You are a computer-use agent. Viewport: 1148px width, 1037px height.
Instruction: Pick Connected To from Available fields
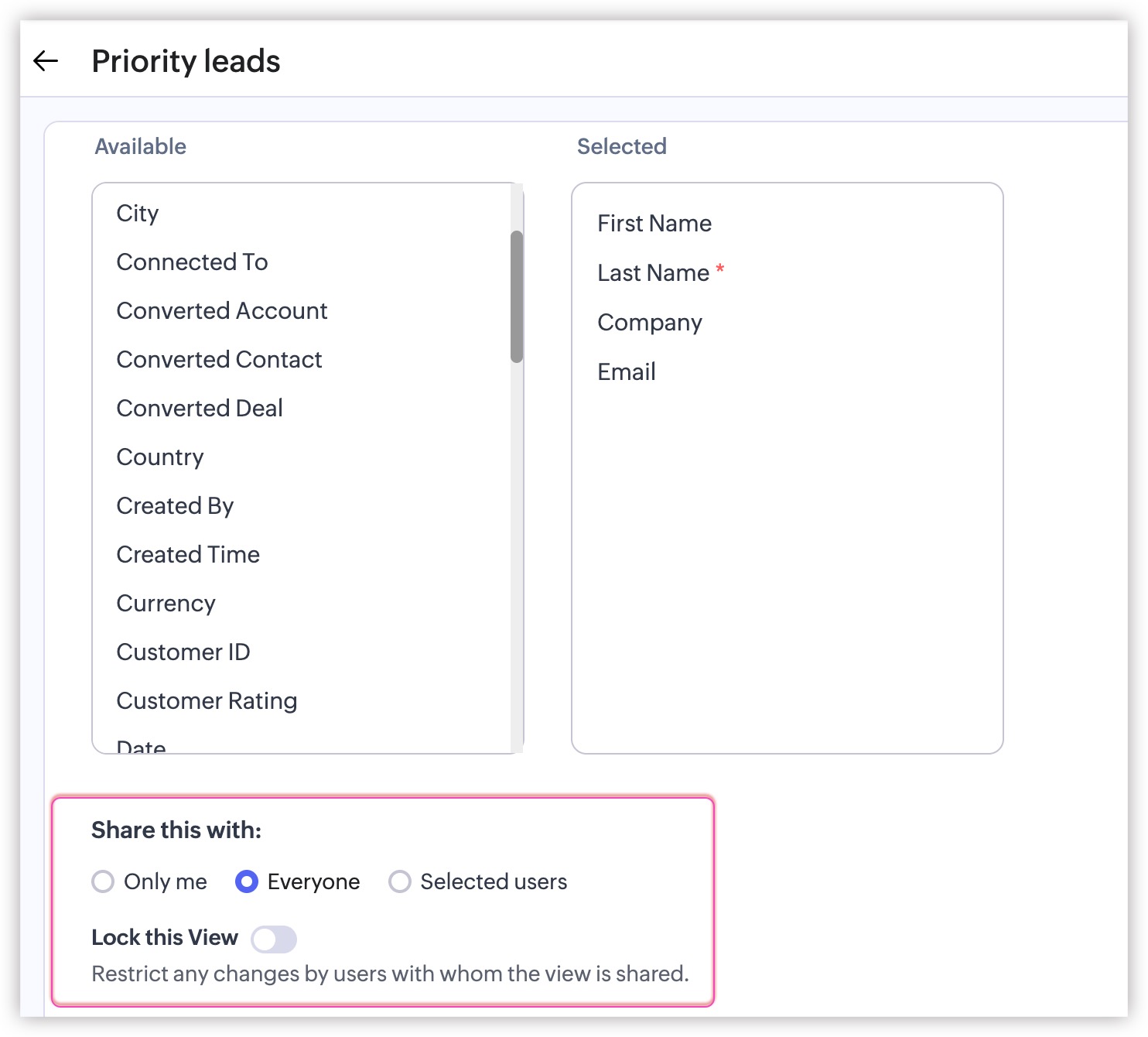pos(192,262)
